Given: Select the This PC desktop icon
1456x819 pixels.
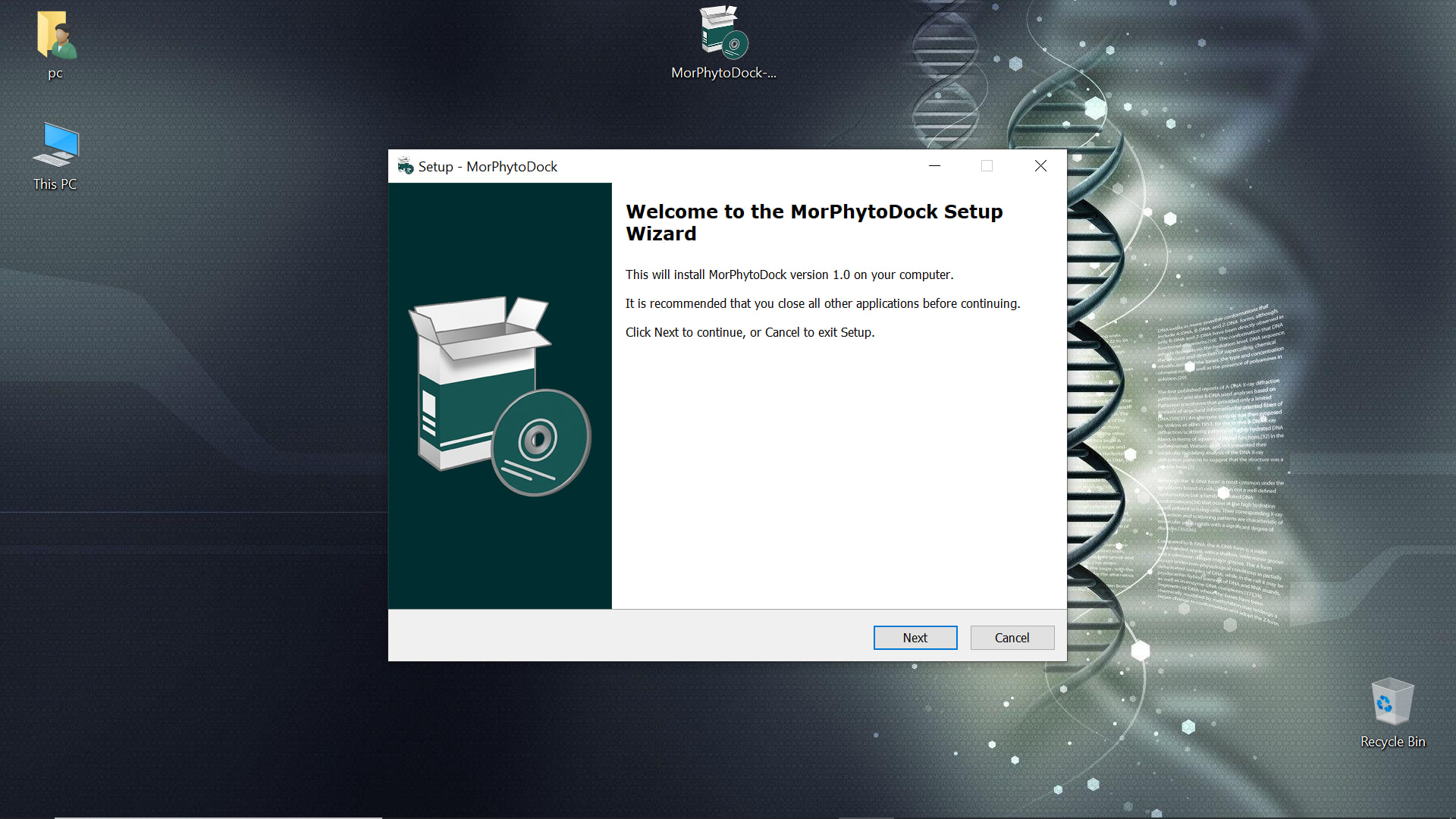Looking at the screenshot, I should [x=55, y=146].
